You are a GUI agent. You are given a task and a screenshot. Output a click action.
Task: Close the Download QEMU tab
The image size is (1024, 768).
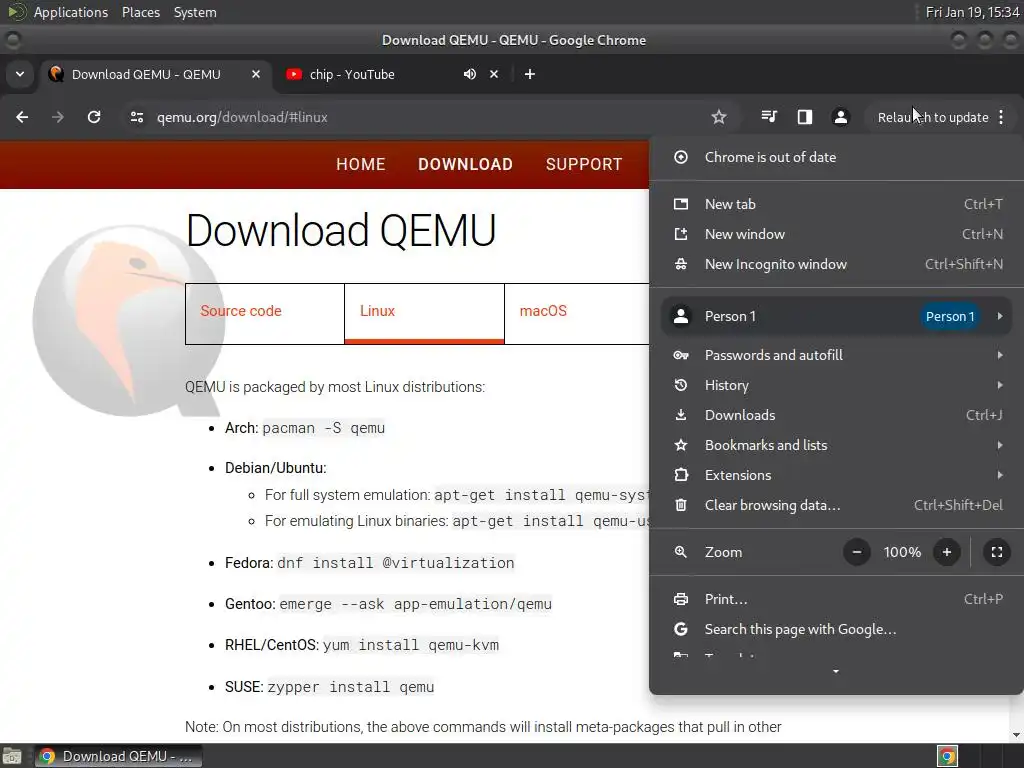pyautogui.click(x=256, y=74)
